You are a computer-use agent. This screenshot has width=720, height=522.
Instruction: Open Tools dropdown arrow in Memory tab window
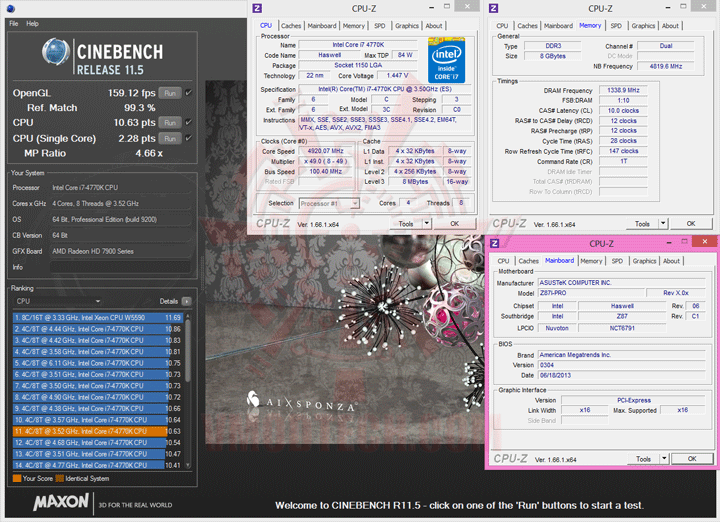[663, 224]
